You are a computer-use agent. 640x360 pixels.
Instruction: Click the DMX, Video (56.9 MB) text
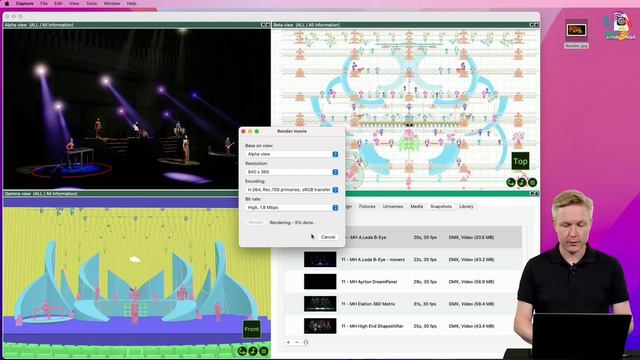(471, 282)
